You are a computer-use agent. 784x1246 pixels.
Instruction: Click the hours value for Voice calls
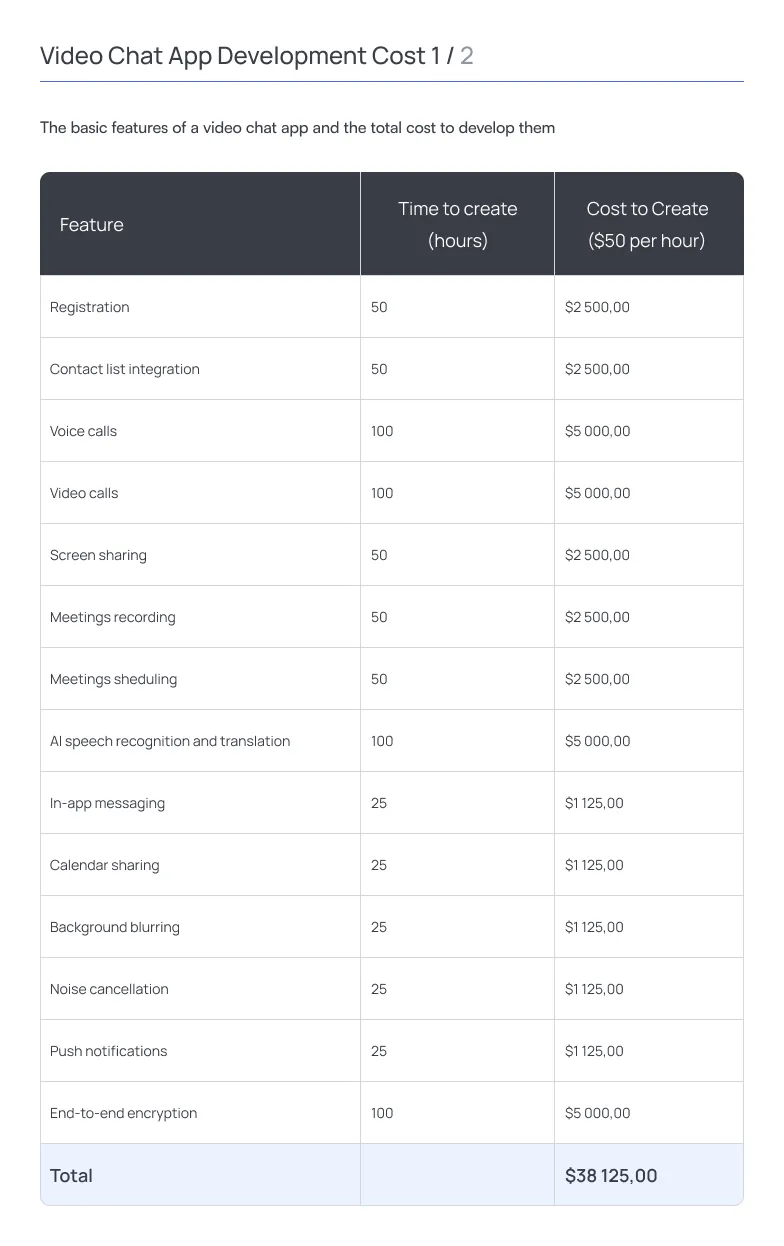pos(382,431)
